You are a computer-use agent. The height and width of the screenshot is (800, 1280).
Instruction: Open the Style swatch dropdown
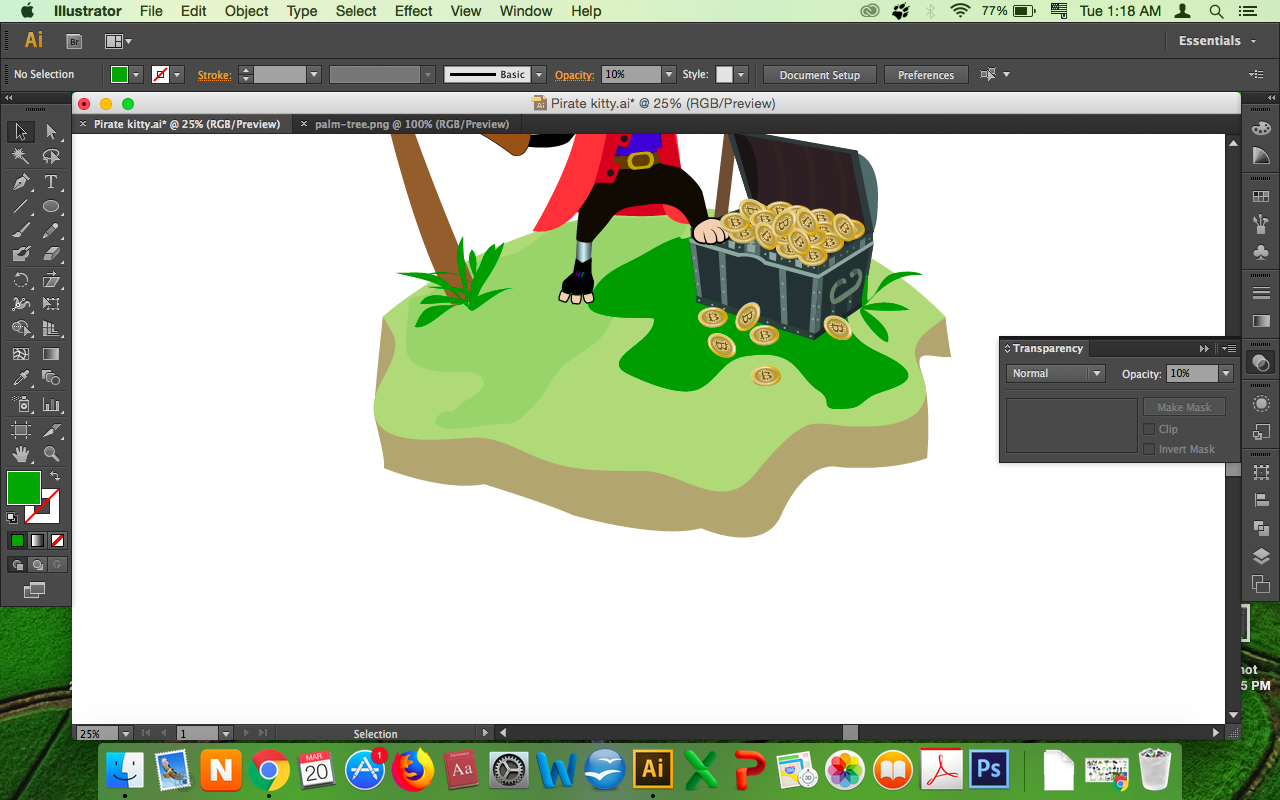(x=741, y=74)
